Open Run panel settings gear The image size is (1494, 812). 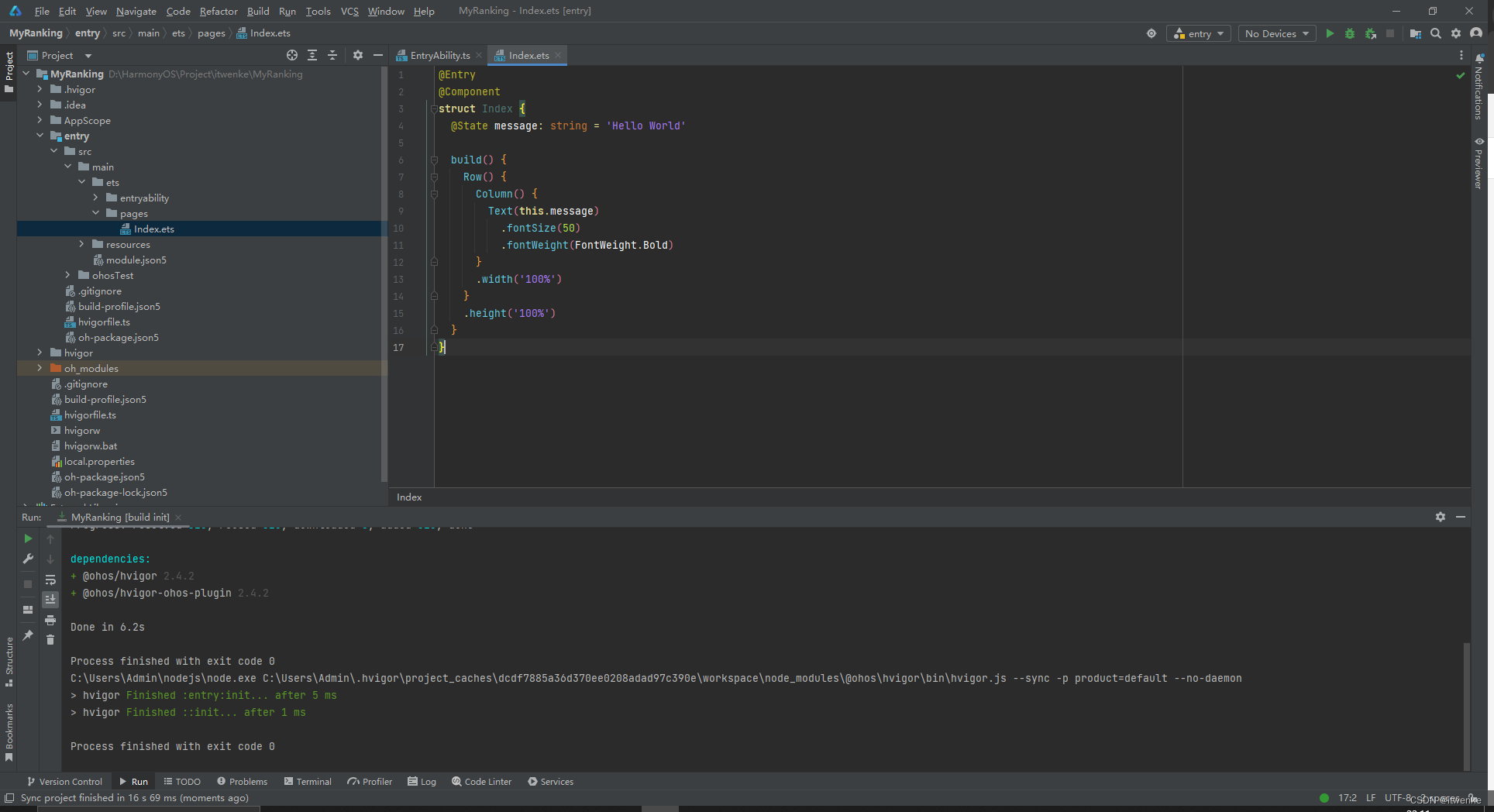(x=1441, y=517)
